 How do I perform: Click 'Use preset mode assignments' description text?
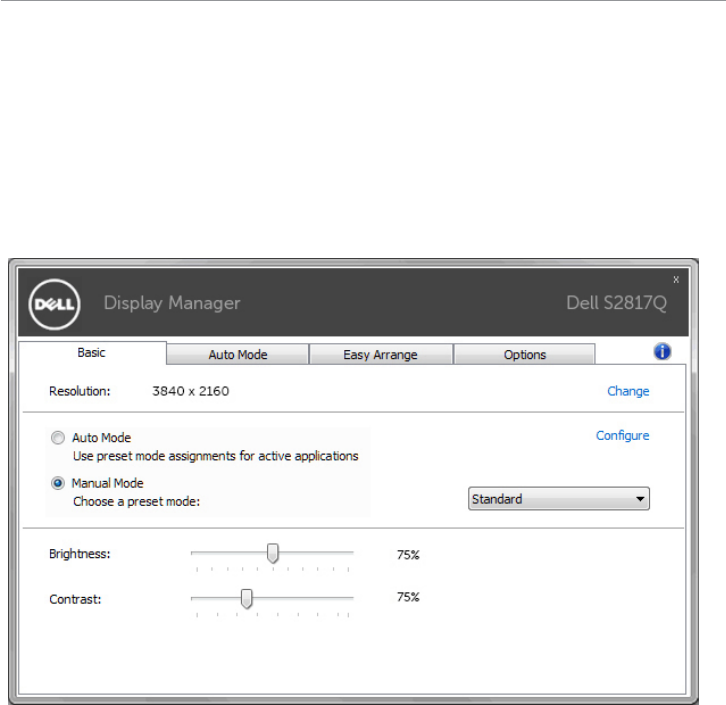coord(215,456)
